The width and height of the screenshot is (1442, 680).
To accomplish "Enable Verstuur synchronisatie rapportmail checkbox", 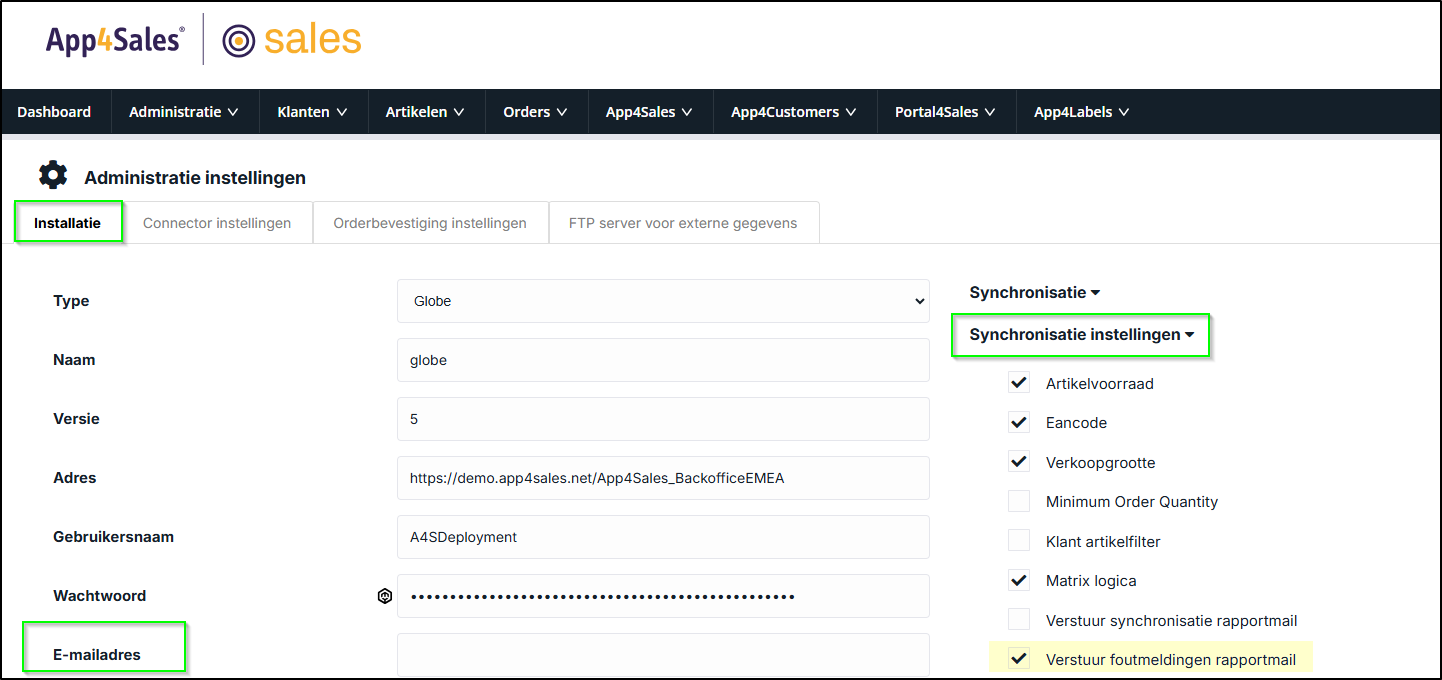I will pos(1019,620).
